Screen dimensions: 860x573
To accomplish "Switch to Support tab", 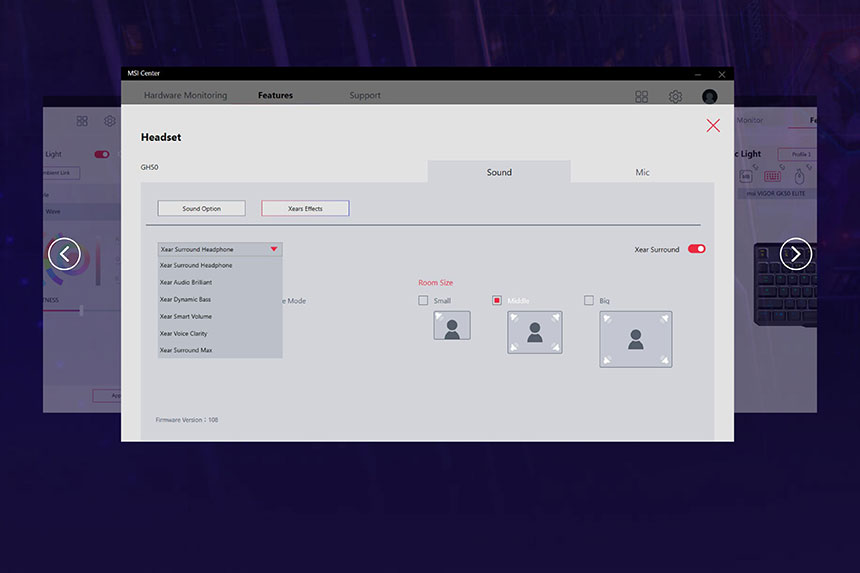I will point(365,95).
